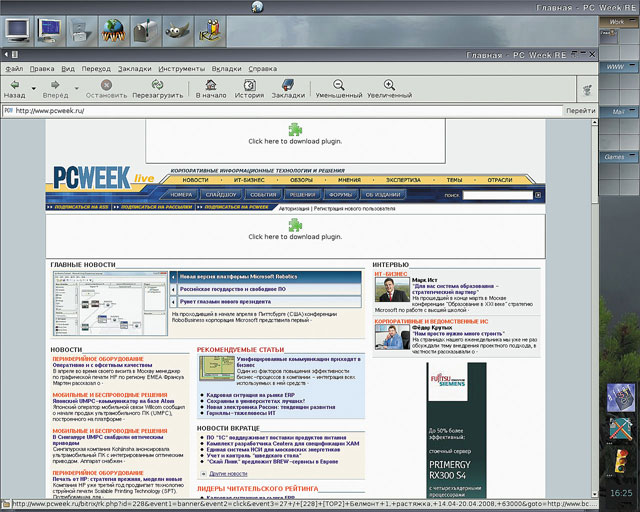The image size is (640, 512).
Task: Open the Правка menu
Action: (42, 69)
